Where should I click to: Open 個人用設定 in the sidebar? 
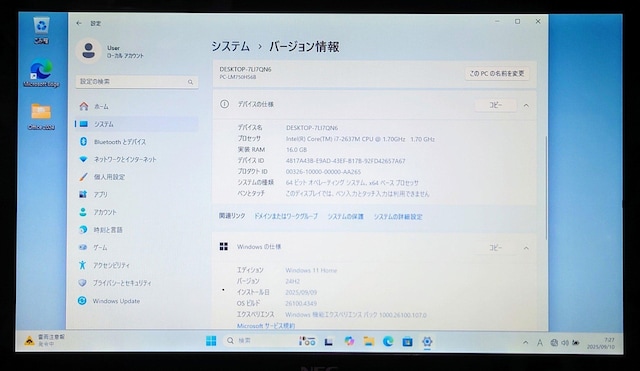(x=137, y=177)
